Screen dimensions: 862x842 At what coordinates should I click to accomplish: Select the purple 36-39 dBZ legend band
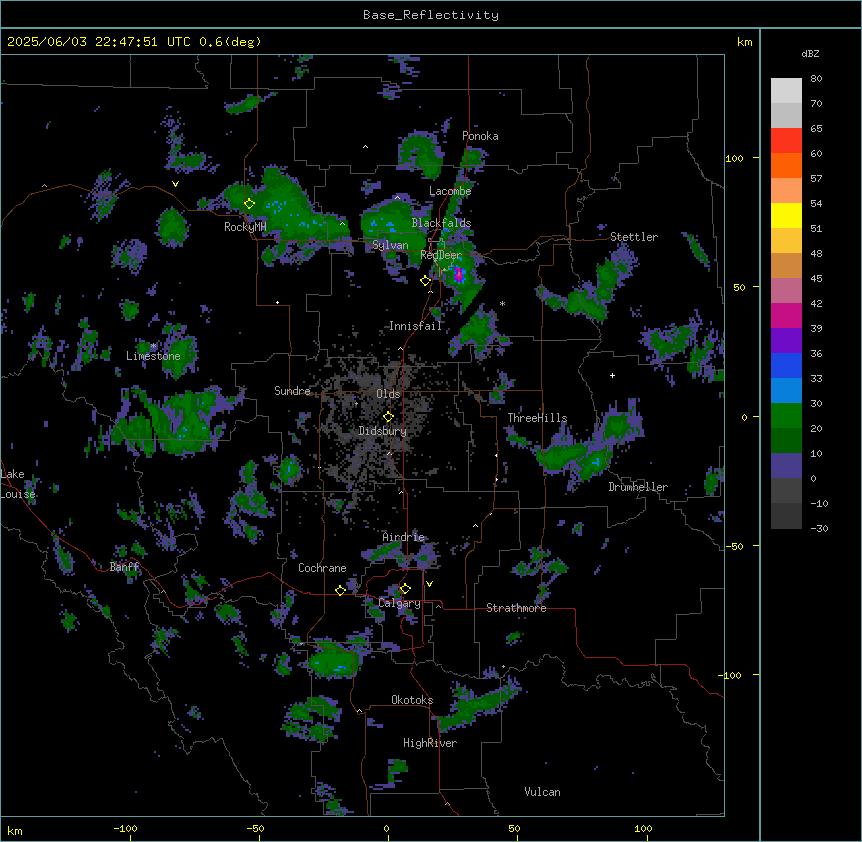pos(786,341)
